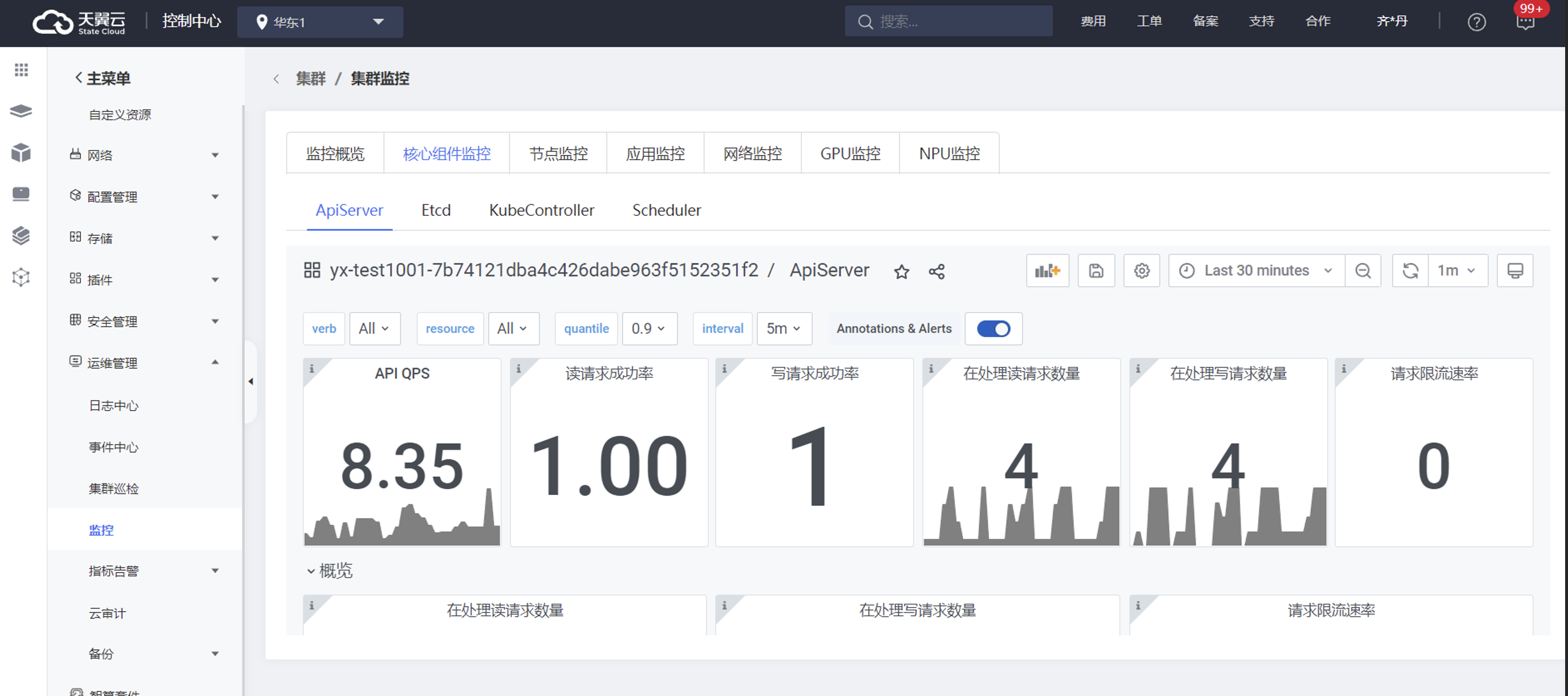Switch to GPU监控 tab
The height and width of the screenshot is (696, 1568).
coord(851,153)
